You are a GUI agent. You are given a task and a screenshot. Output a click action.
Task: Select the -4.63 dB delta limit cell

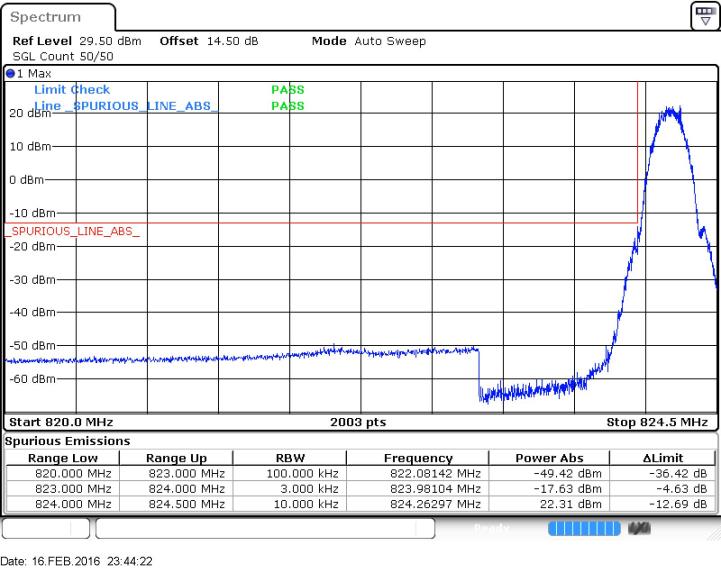tap(663, 489)
